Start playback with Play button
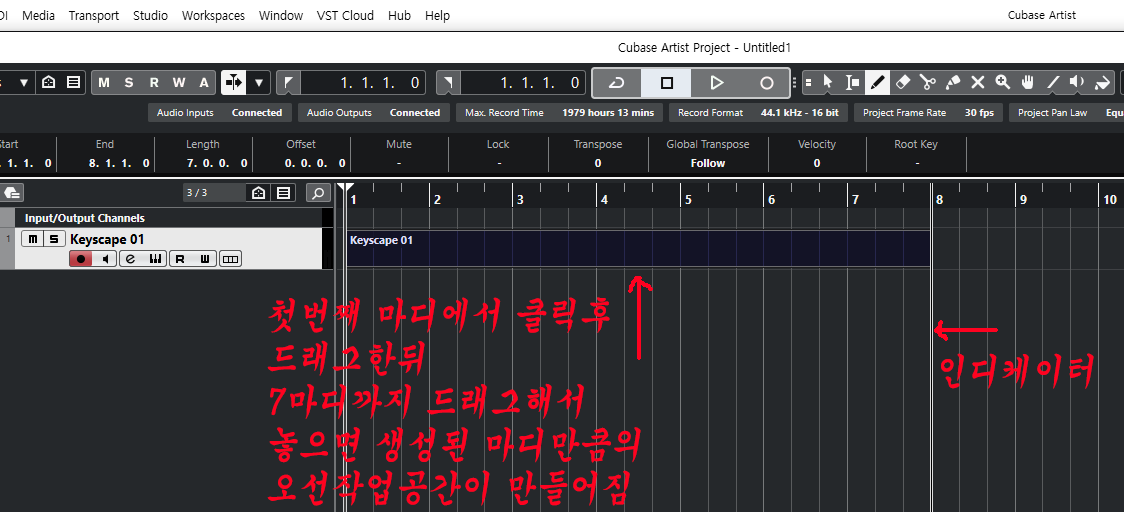 (716, 83)
